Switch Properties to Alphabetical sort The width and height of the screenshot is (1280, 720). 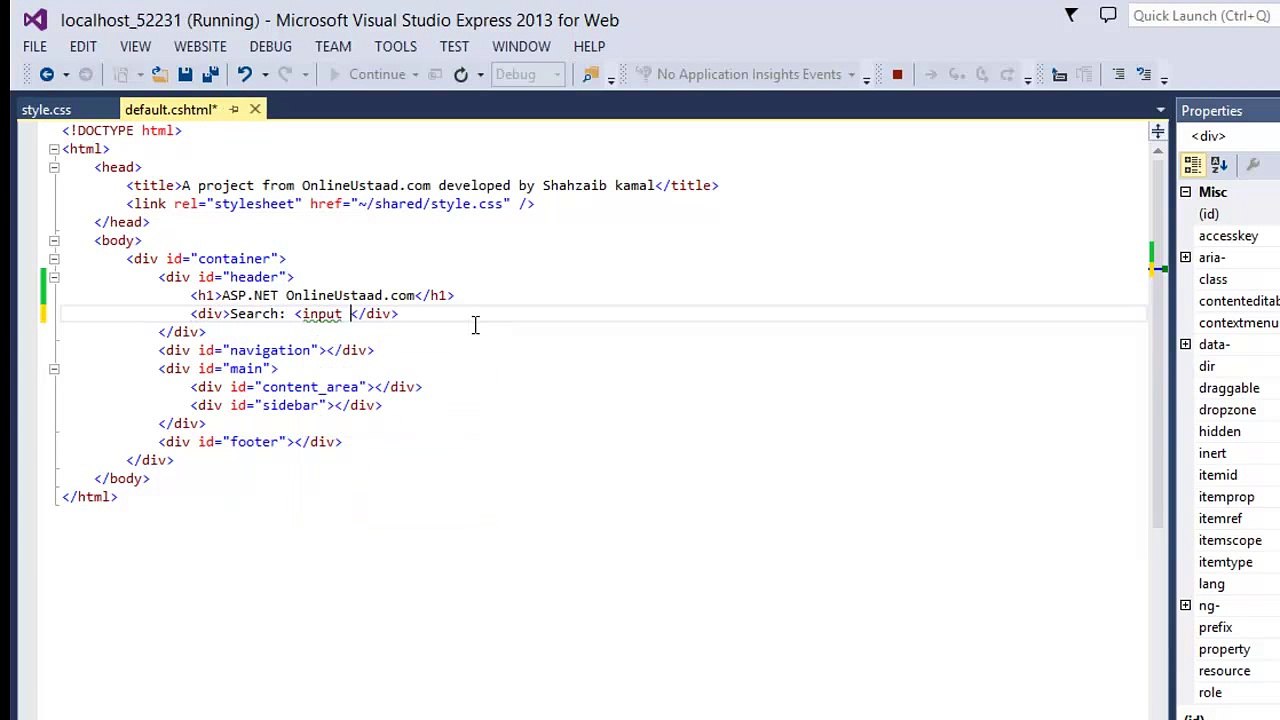coord(1219,165)
